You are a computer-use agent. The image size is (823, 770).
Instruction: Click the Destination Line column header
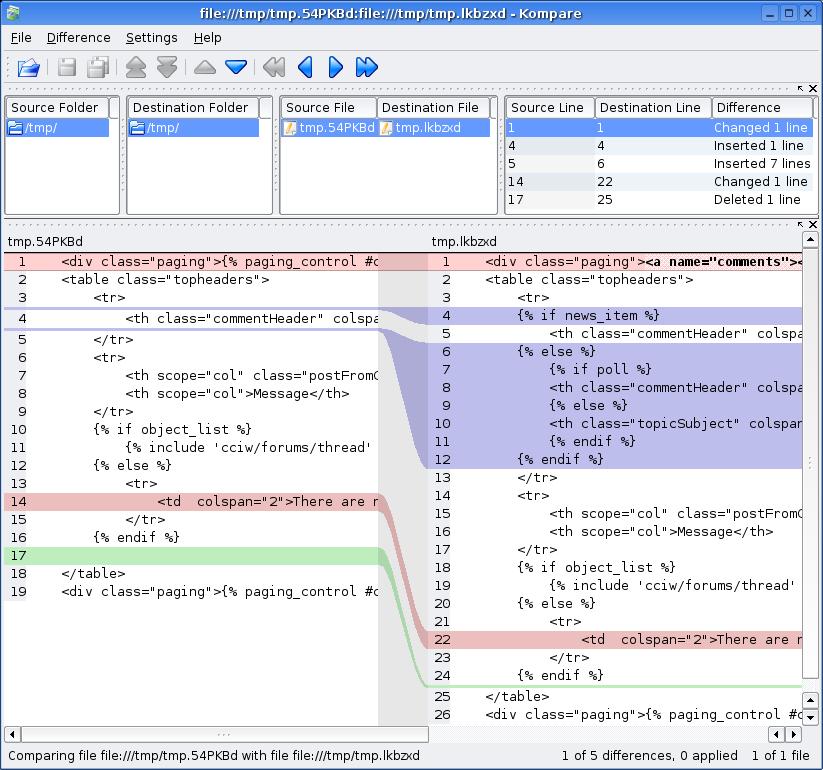653,108
